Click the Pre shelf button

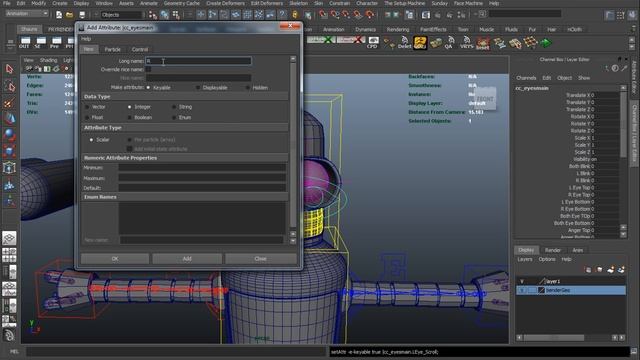coord(56,42)
